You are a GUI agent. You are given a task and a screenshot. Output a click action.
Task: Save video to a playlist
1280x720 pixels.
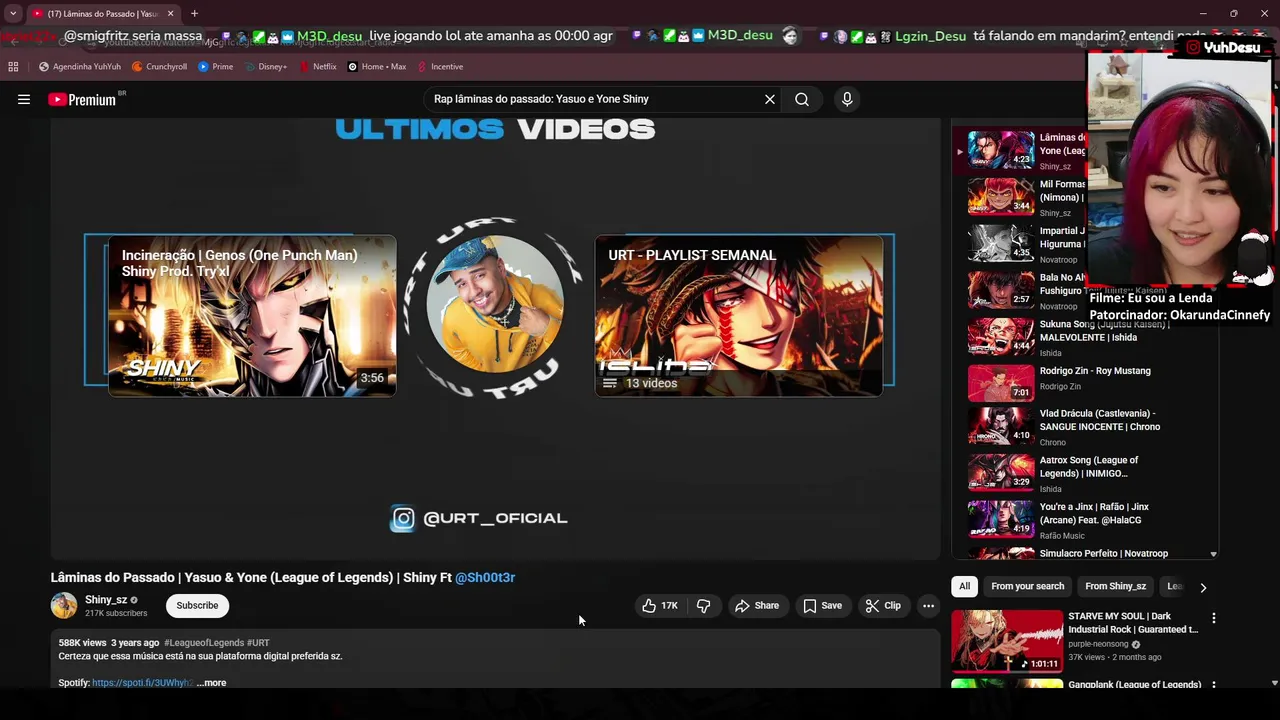click(x=823, y=606)
